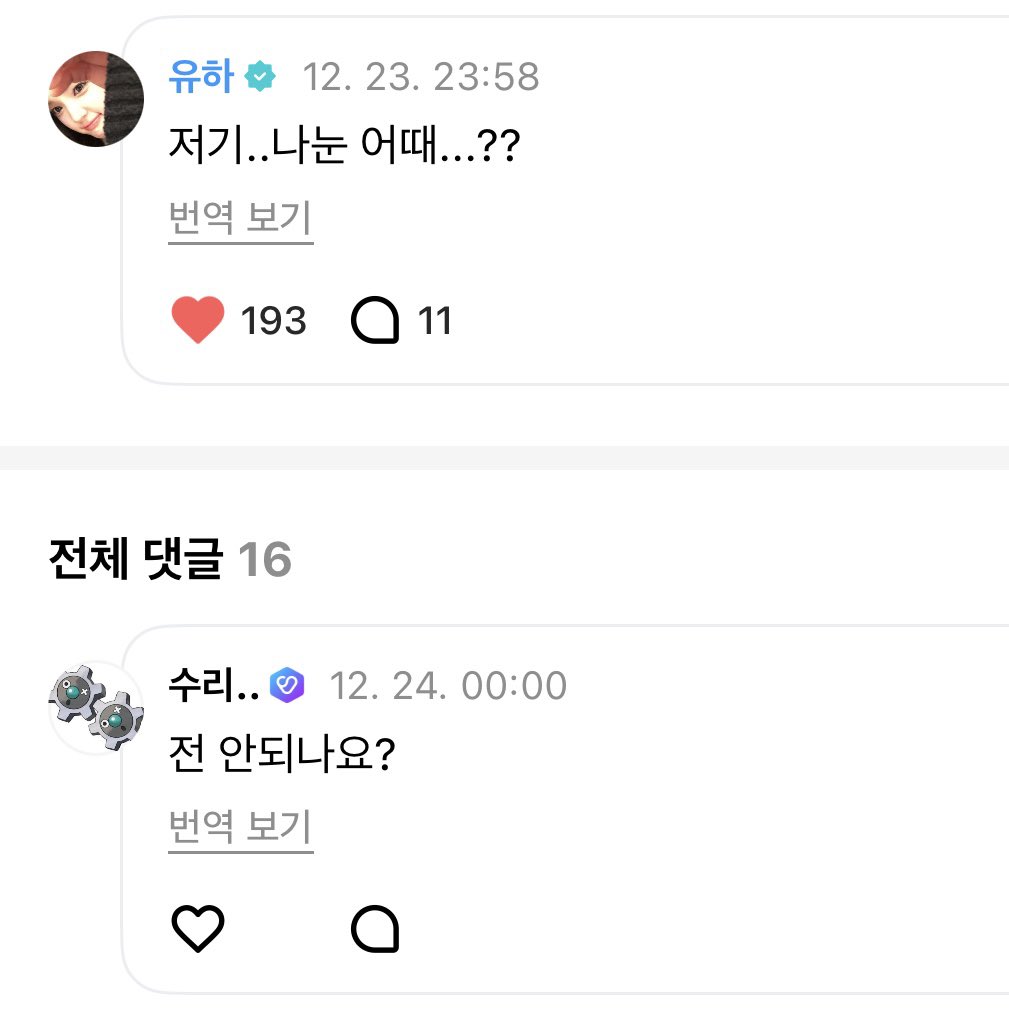
Task: Tap the 수리.. username
Action: [x=214, y=686]
